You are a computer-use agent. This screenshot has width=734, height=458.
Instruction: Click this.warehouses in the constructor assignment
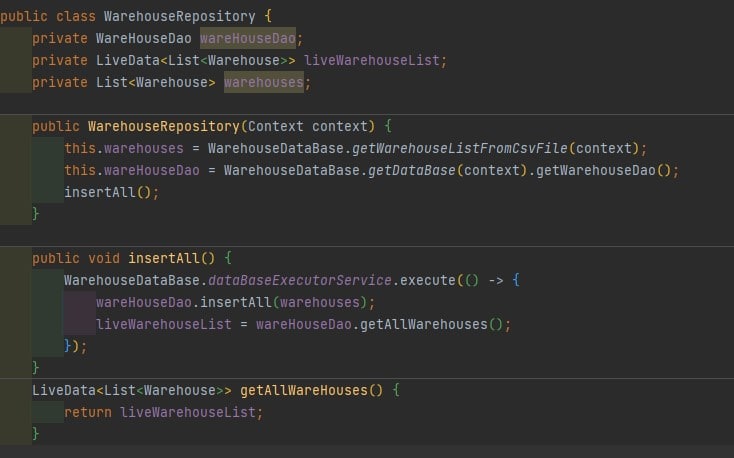124,148
